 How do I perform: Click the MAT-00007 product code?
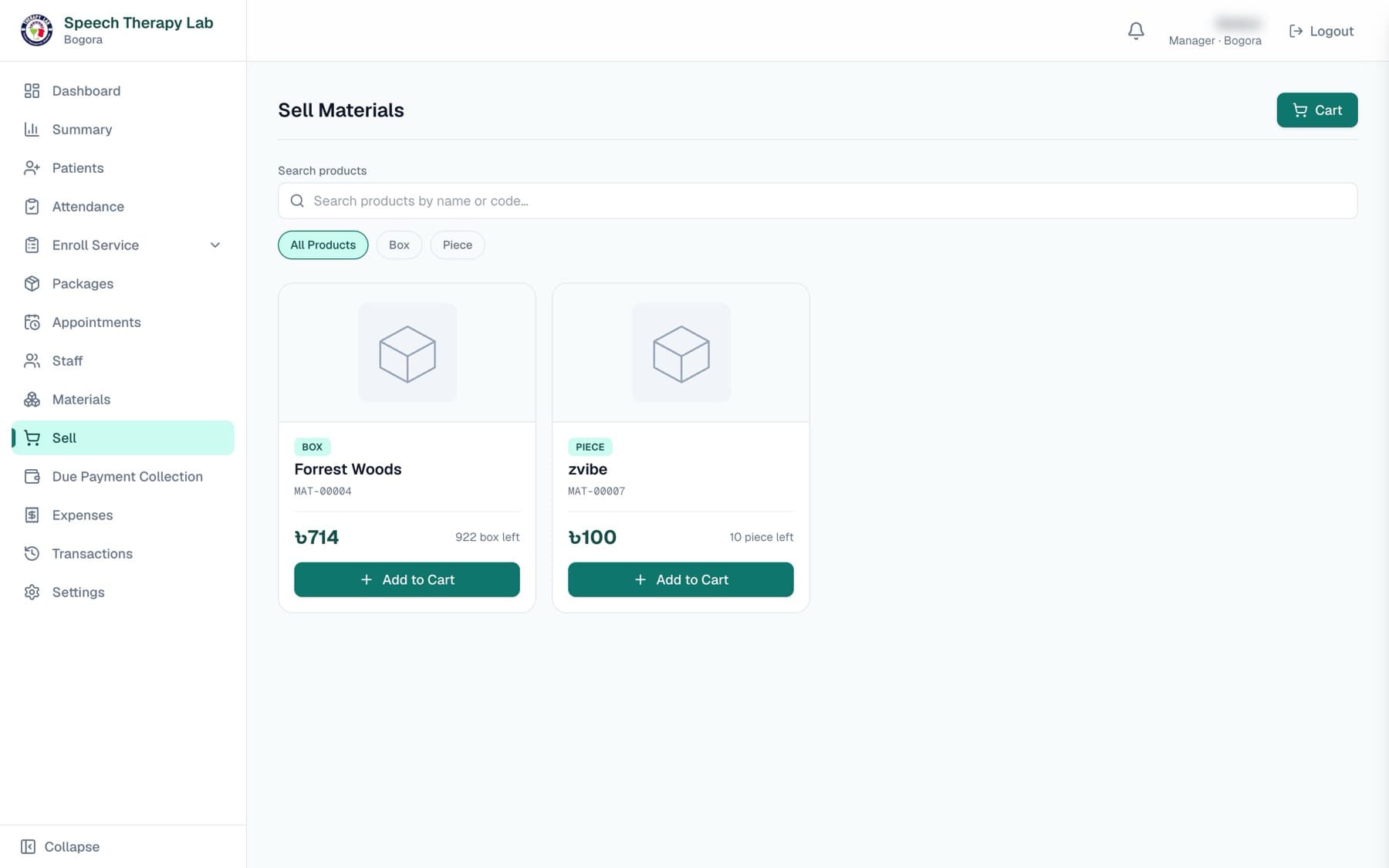point(596,491)
